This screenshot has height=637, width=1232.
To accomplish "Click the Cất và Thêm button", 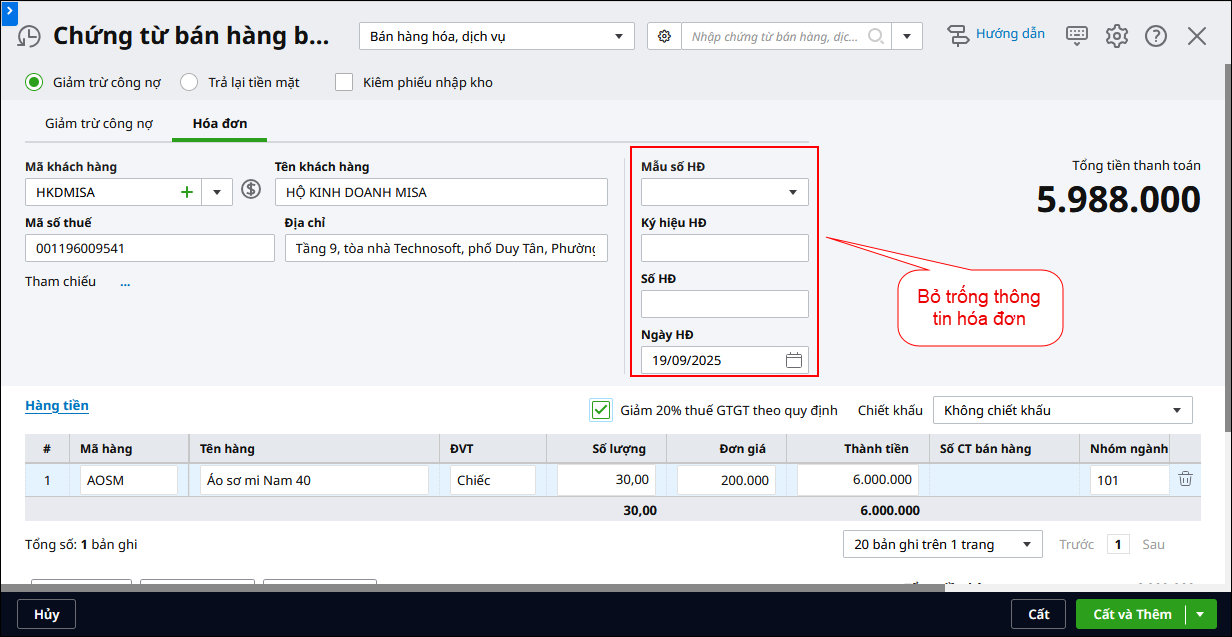I will tap(1131, 614).
